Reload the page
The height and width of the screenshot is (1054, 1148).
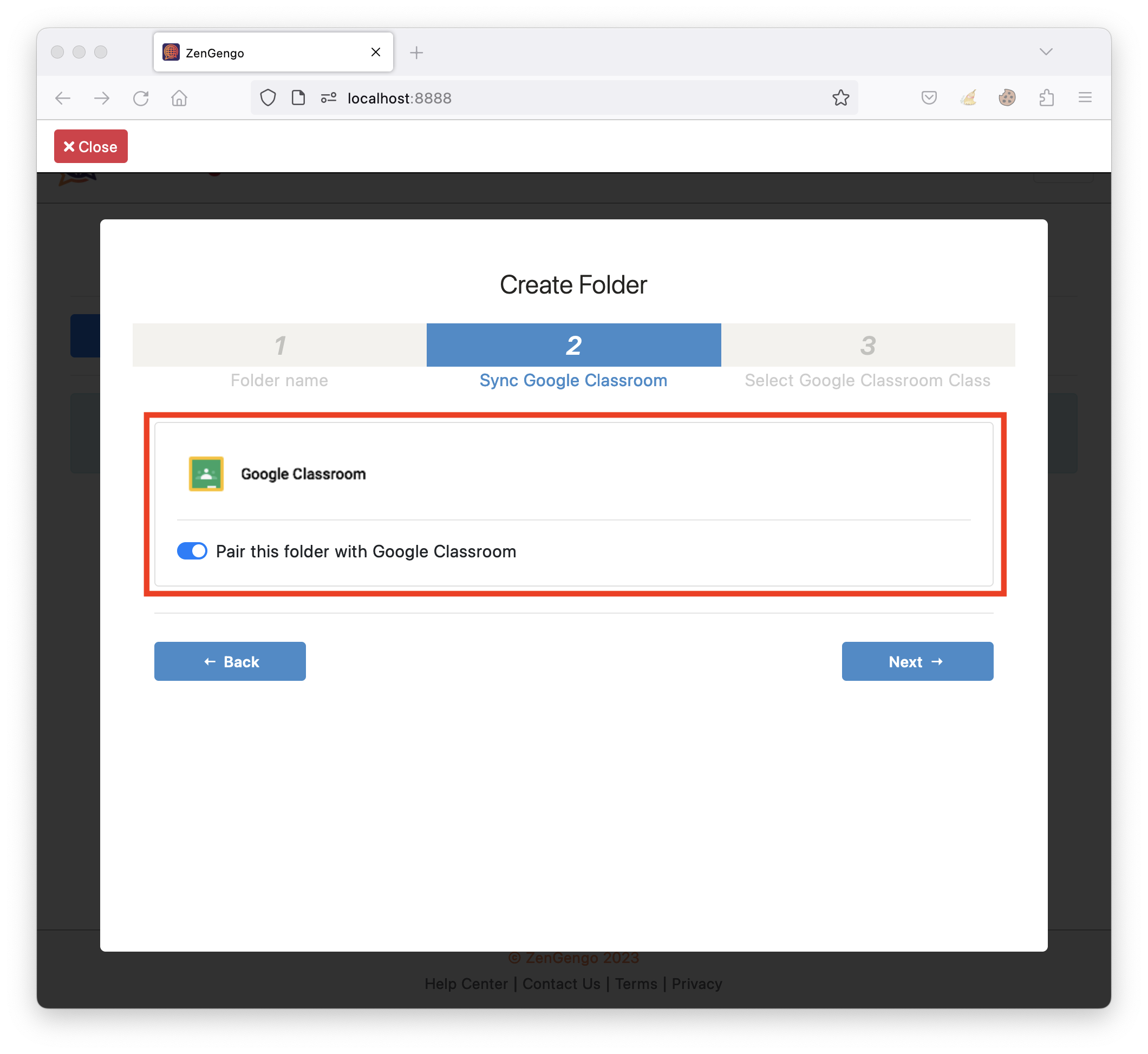tap(141, 98)
